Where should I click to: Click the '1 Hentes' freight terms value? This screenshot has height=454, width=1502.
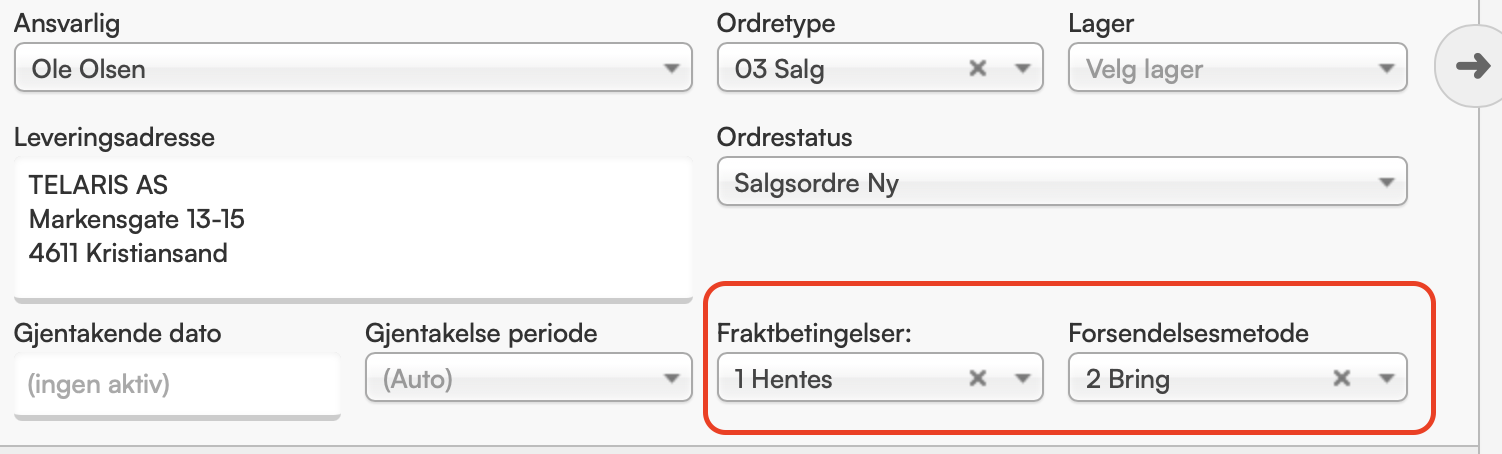point(784,379)
